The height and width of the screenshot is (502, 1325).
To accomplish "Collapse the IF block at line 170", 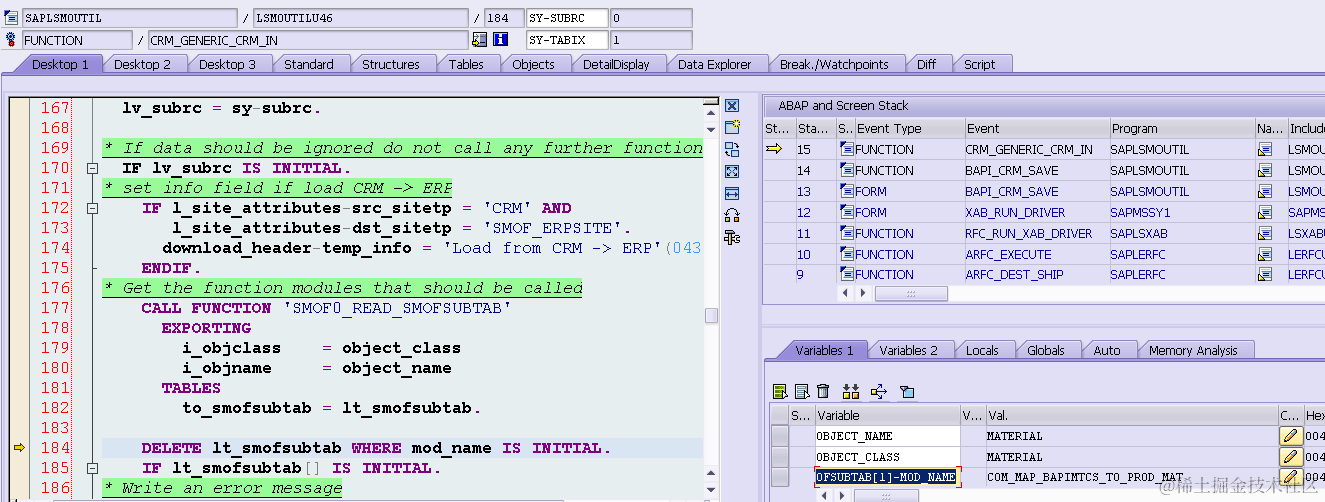I will (x=92, y=169).
